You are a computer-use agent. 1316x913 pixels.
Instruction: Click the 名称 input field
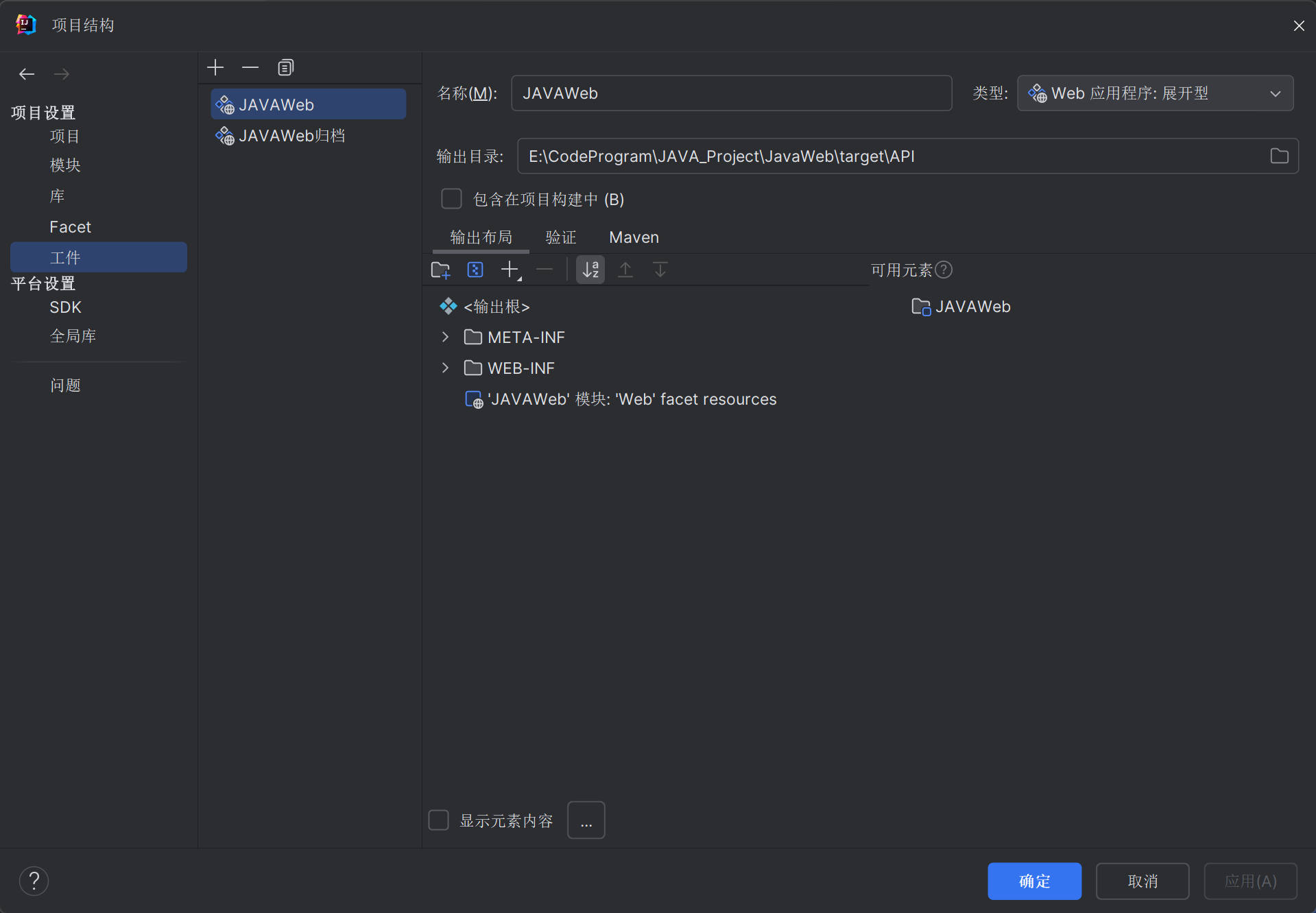click(731, 93)
